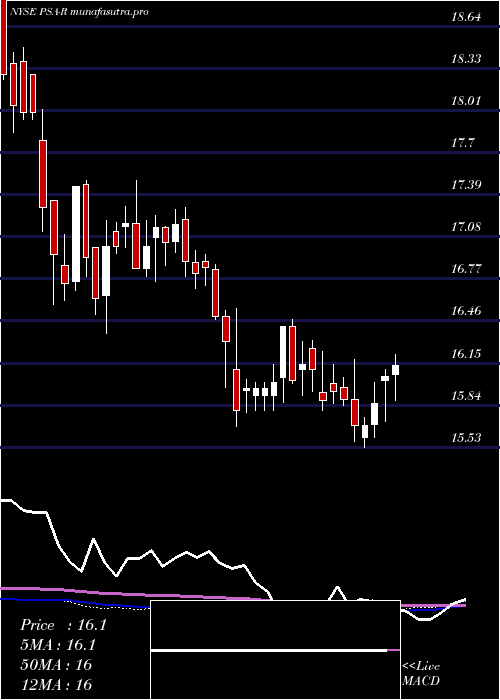Image resolution: width=500 pixels, height=700 pixels.
Task: Click the 18.64 price axis label
Action: pos(466,17)
